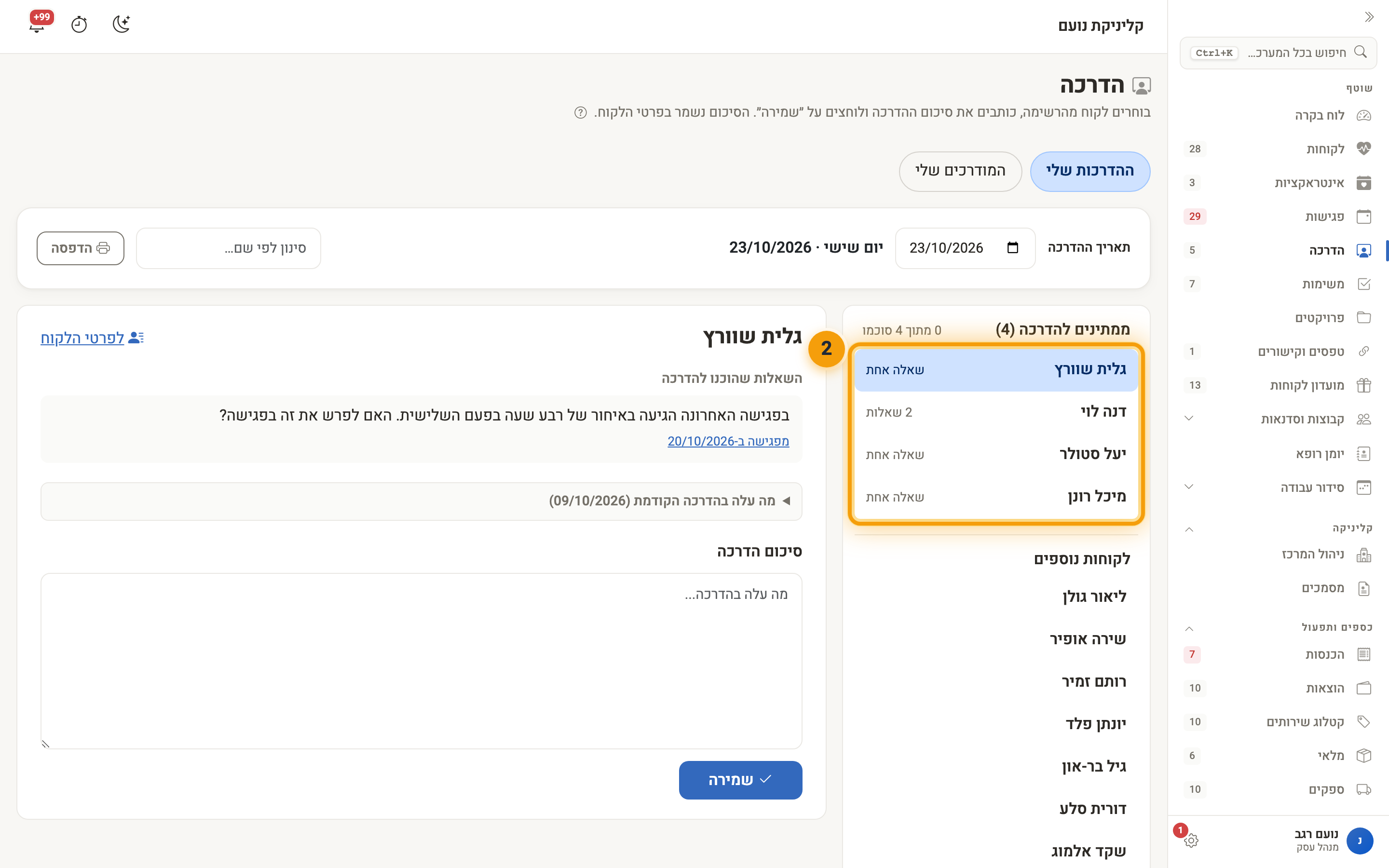Image resolution: width=1389 pixels, height=868 pixels.
Task: Open מסמכים document icon
Action: click(x=1364, y=588)
